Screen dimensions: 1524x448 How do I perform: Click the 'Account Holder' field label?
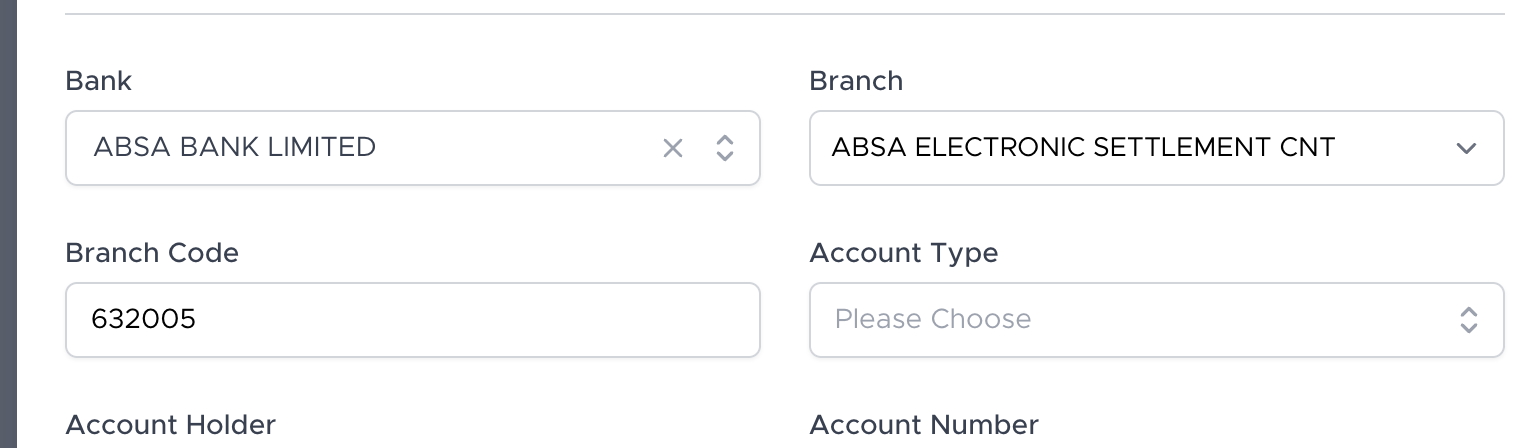click(x=170, y=425)
